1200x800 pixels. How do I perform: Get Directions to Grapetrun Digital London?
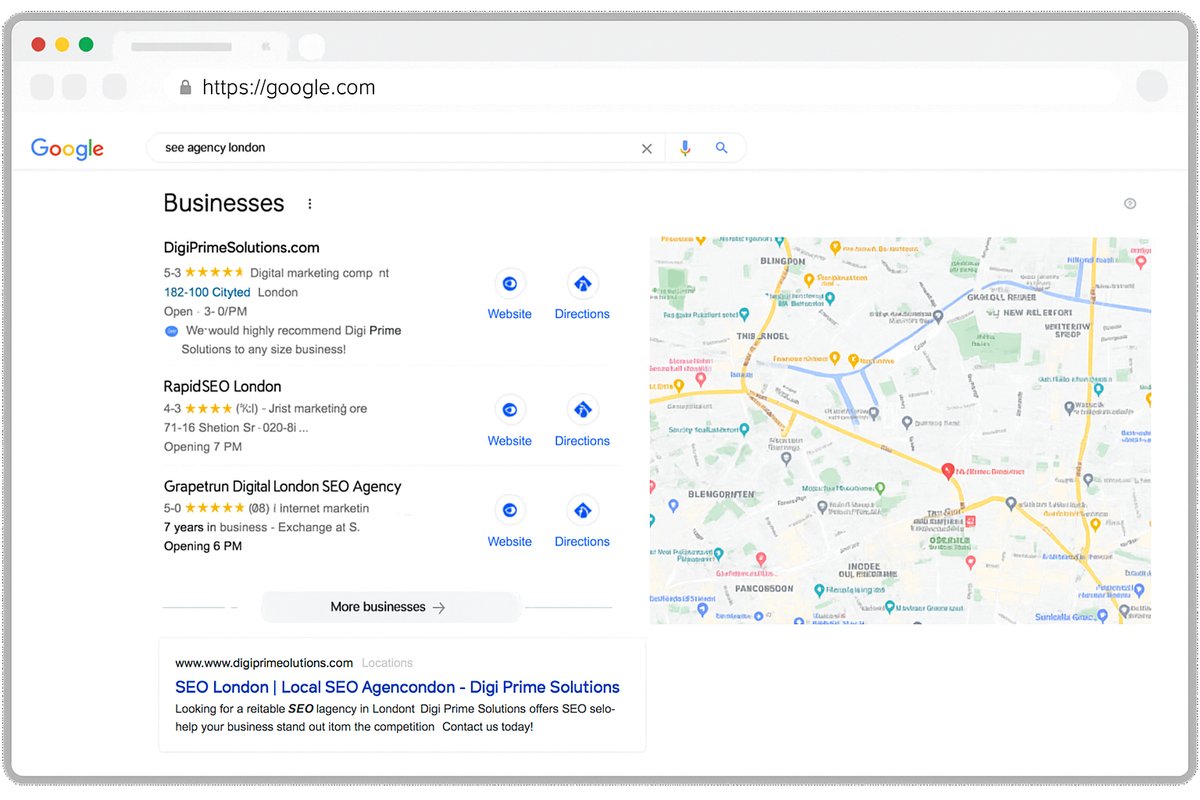582,523
